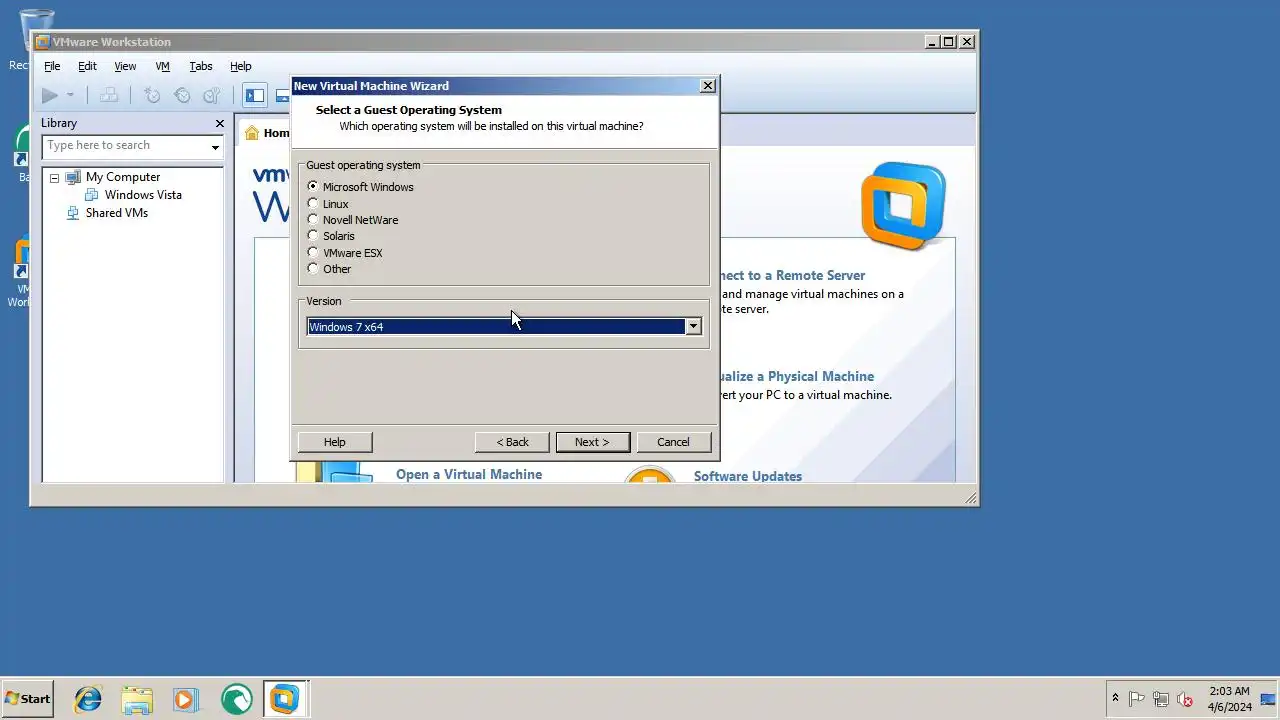Show hidden tray icons arrow
The image size is (1280, 720).
click(x=1115, y=698)
